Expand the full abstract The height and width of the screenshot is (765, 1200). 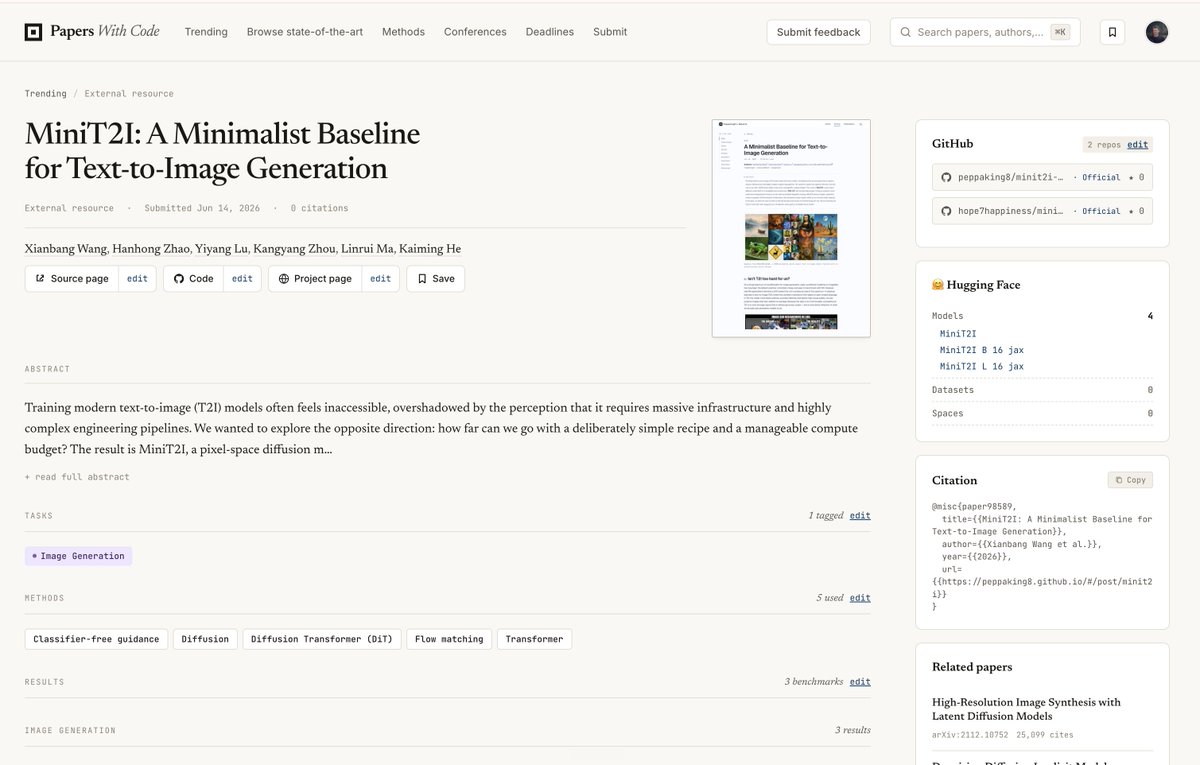click(x=77, y=477)
